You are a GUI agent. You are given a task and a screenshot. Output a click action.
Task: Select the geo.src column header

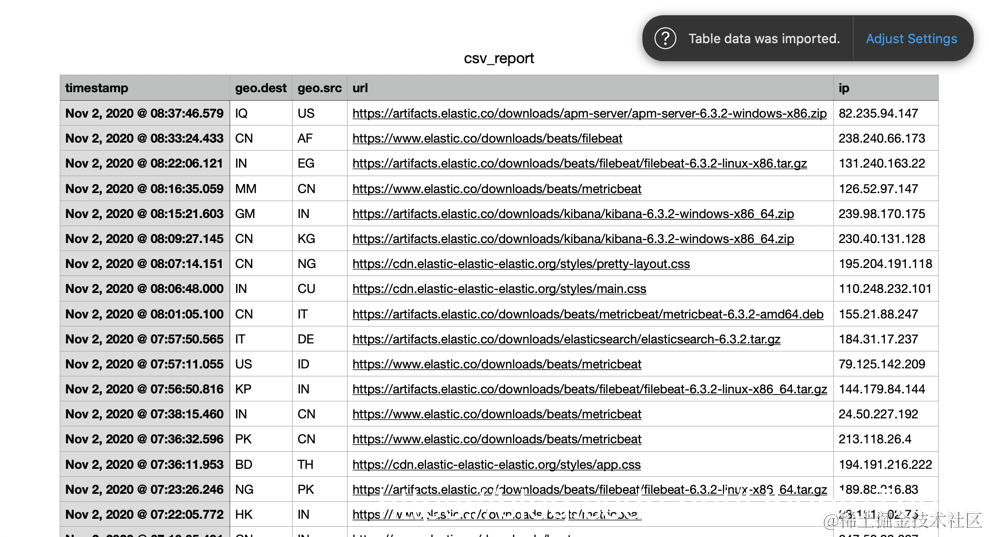[319, 88]
